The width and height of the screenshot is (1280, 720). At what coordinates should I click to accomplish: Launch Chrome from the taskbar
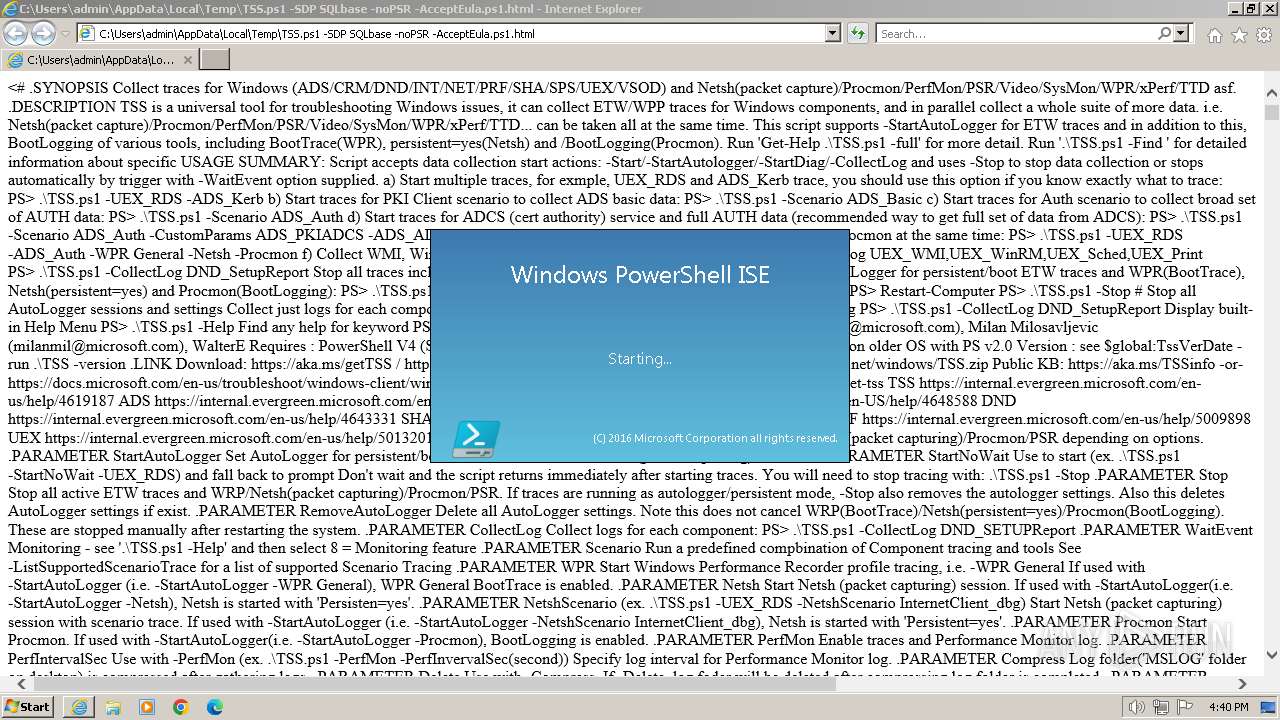click(x=181, y=707)
